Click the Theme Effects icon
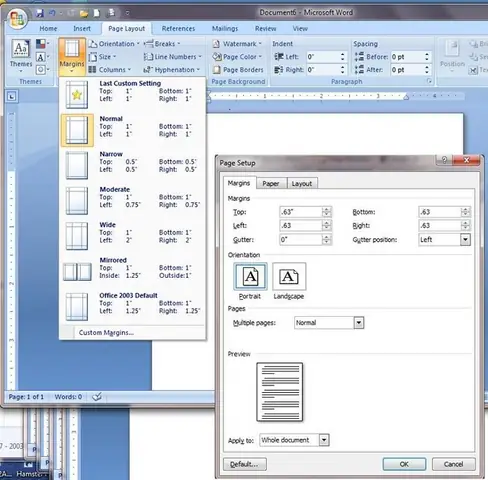488x480 pixels. point(41,69)
